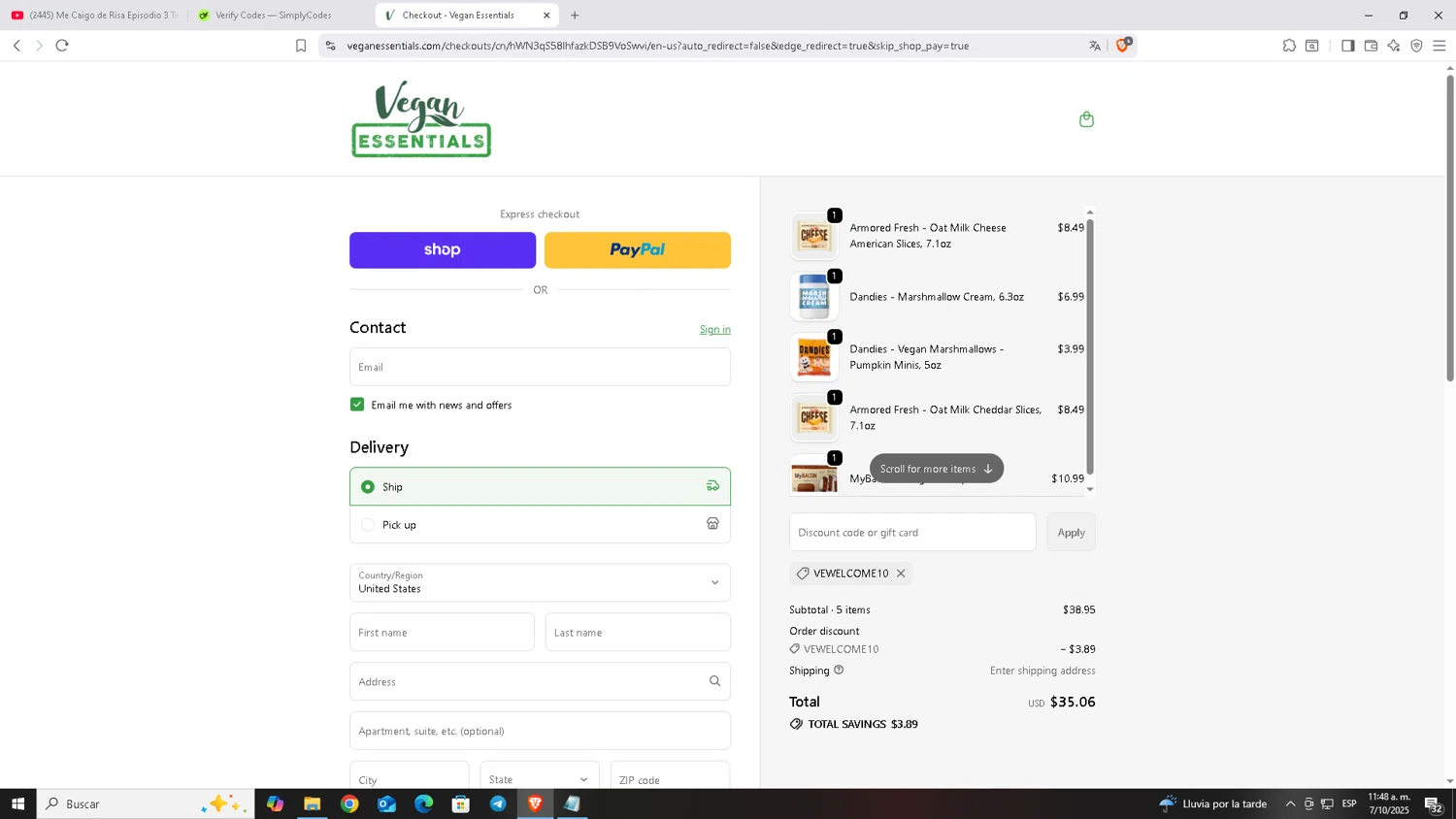1456x819 pixels.
Task: Switch to the Verify Codes — SimplyCodes tab
Action: (x=273, y=16)
